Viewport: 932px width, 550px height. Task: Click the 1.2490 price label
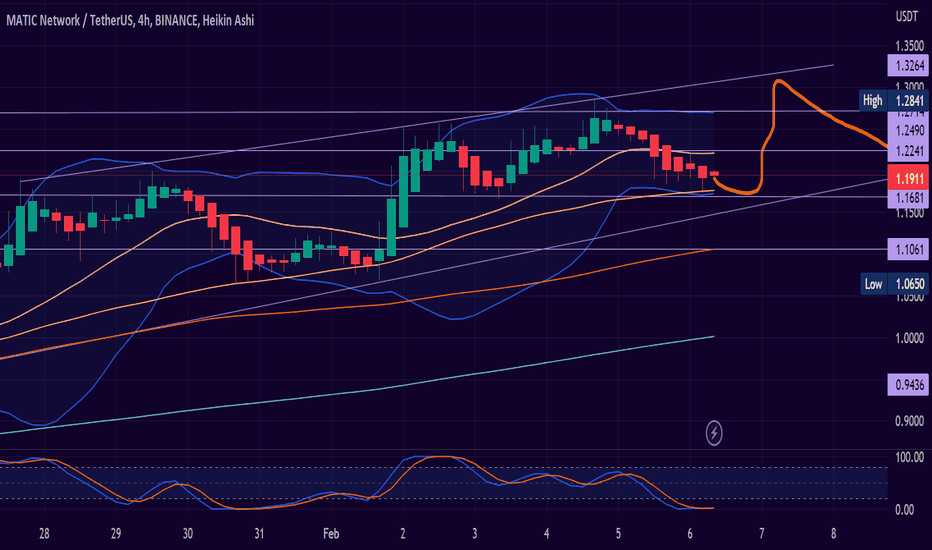[x=910, y=131]
